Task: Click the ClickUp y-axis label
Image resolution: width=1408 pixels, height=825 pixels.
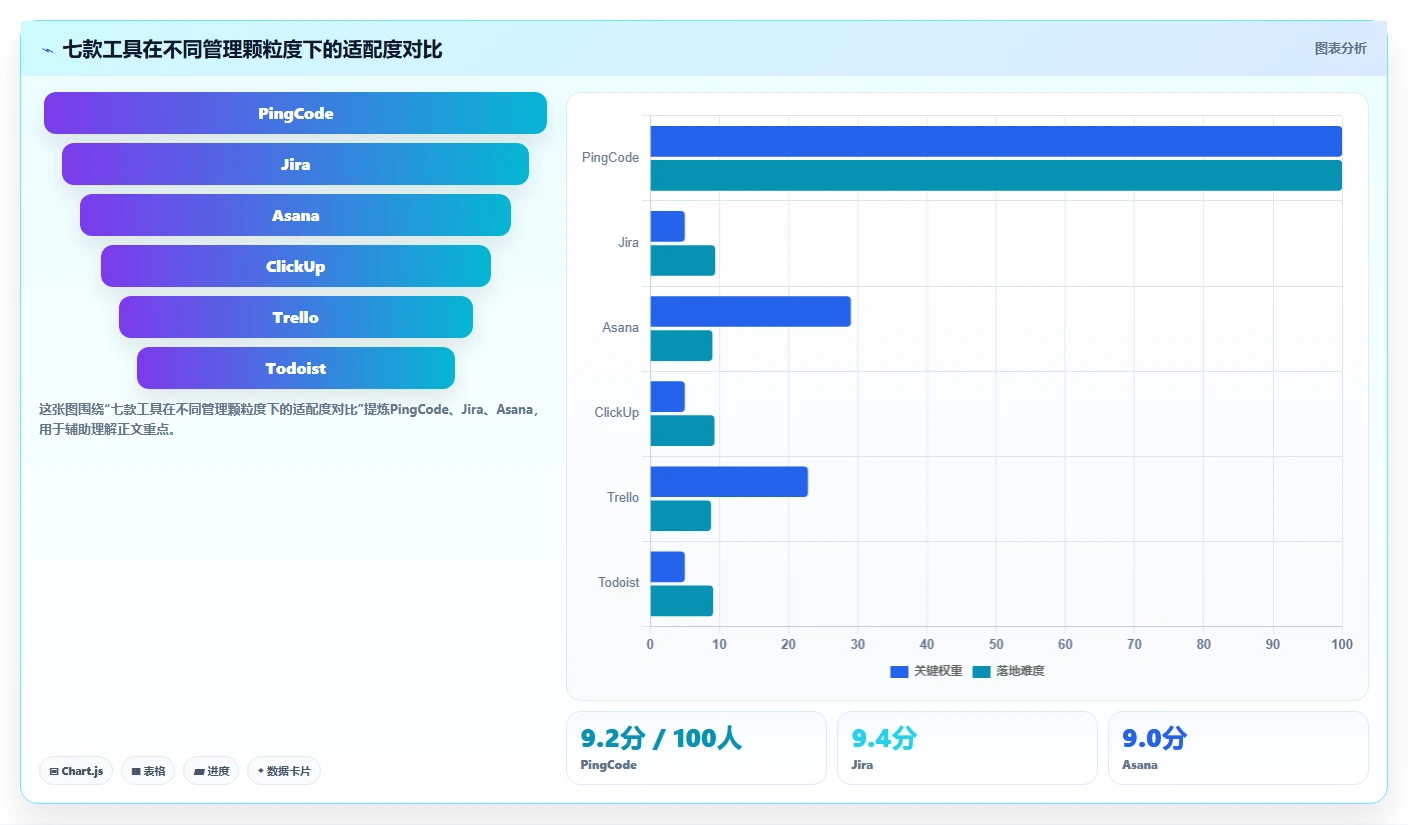Action: (x=616, y=412)
